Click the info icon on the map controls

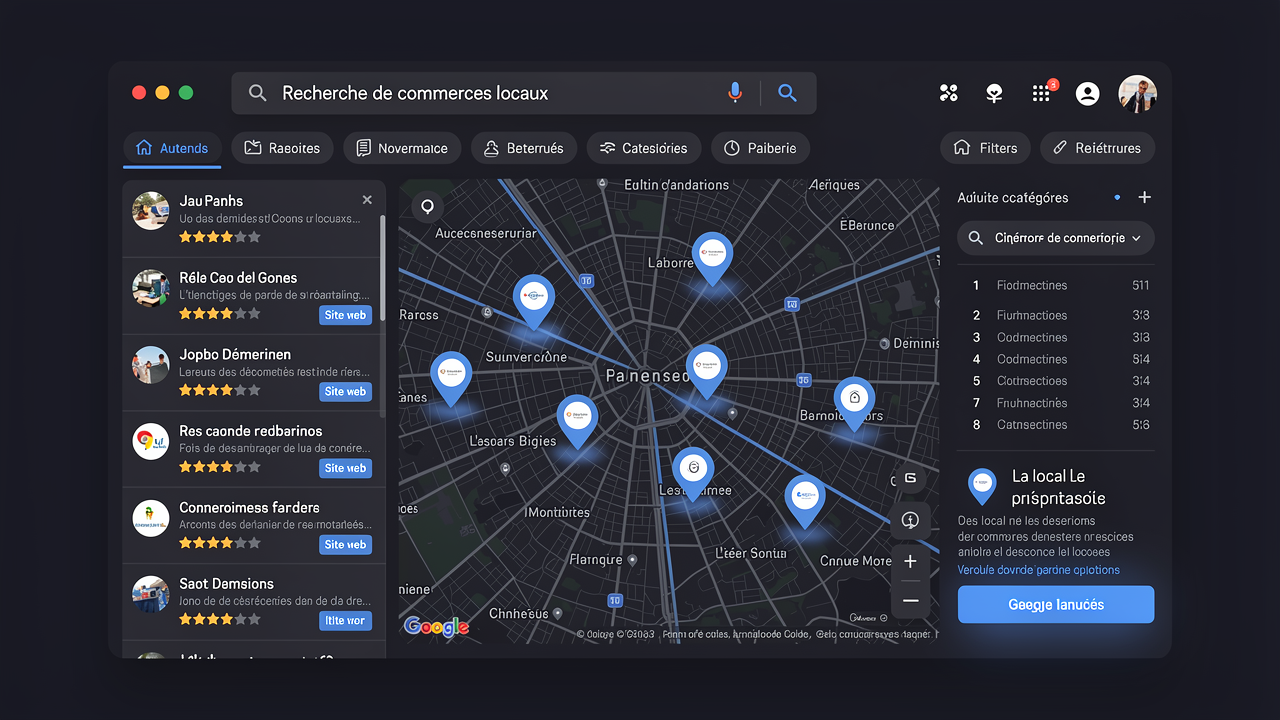pyautogui.click(x=910, y=520)
